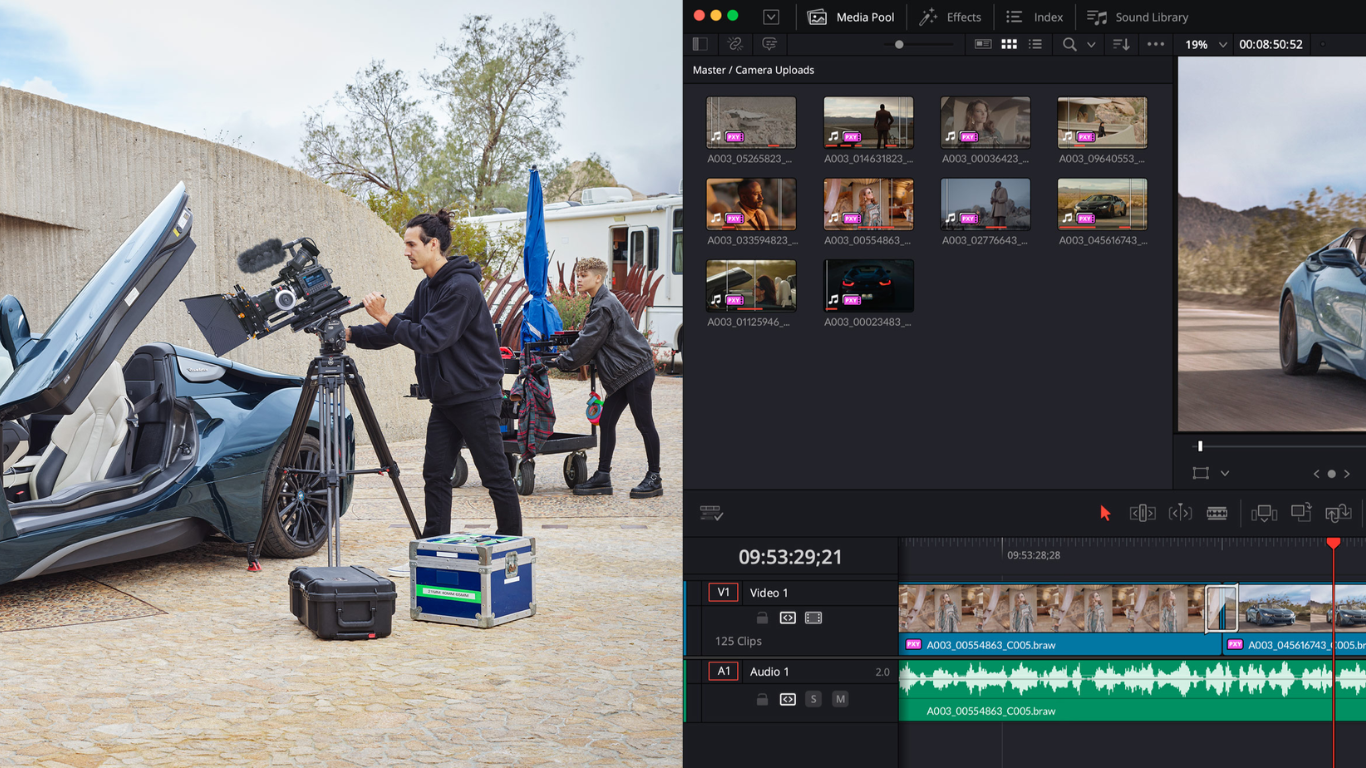Open the Effects panel tab

coord(950,17)
